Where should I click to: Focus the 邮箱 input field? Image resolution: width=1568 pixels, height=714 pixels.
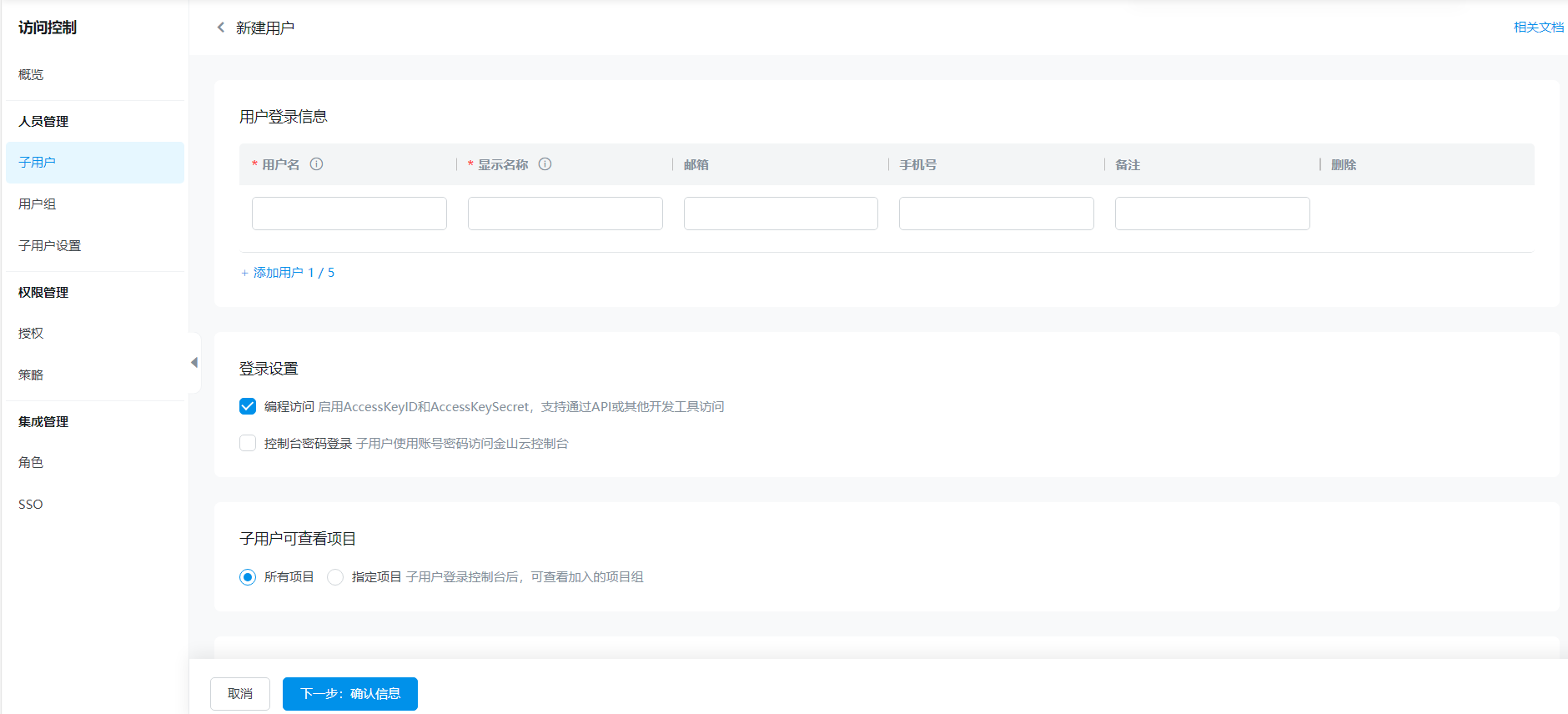[781, 214]
